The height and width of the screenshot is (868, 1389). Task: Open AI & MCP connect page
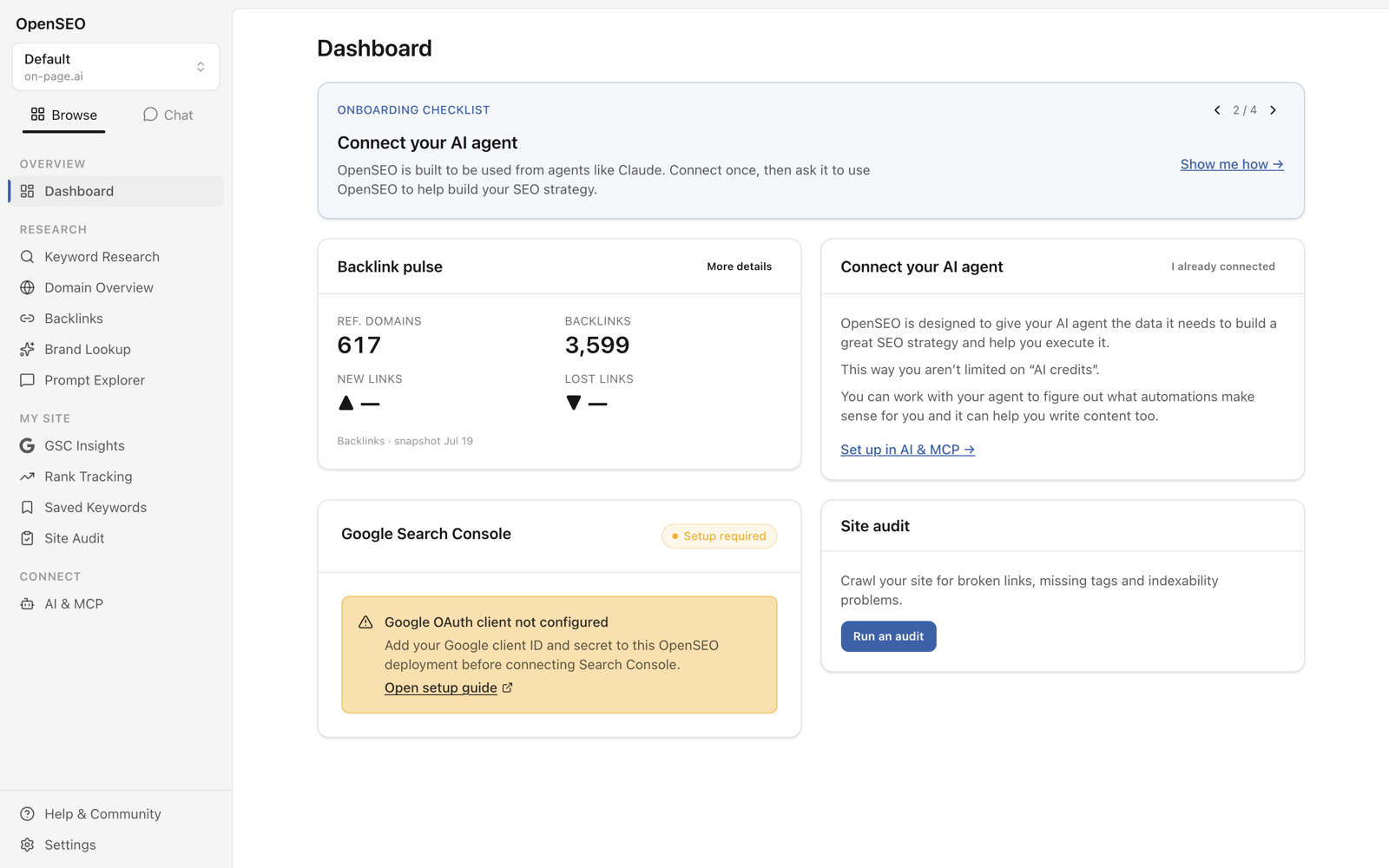pos(115,604)
